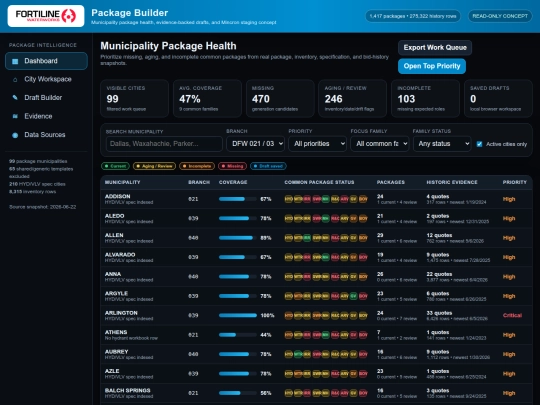The image size is (540, 405).
Task: Click the Saved Drafts 0 summary card
Action: click(498, 98)
